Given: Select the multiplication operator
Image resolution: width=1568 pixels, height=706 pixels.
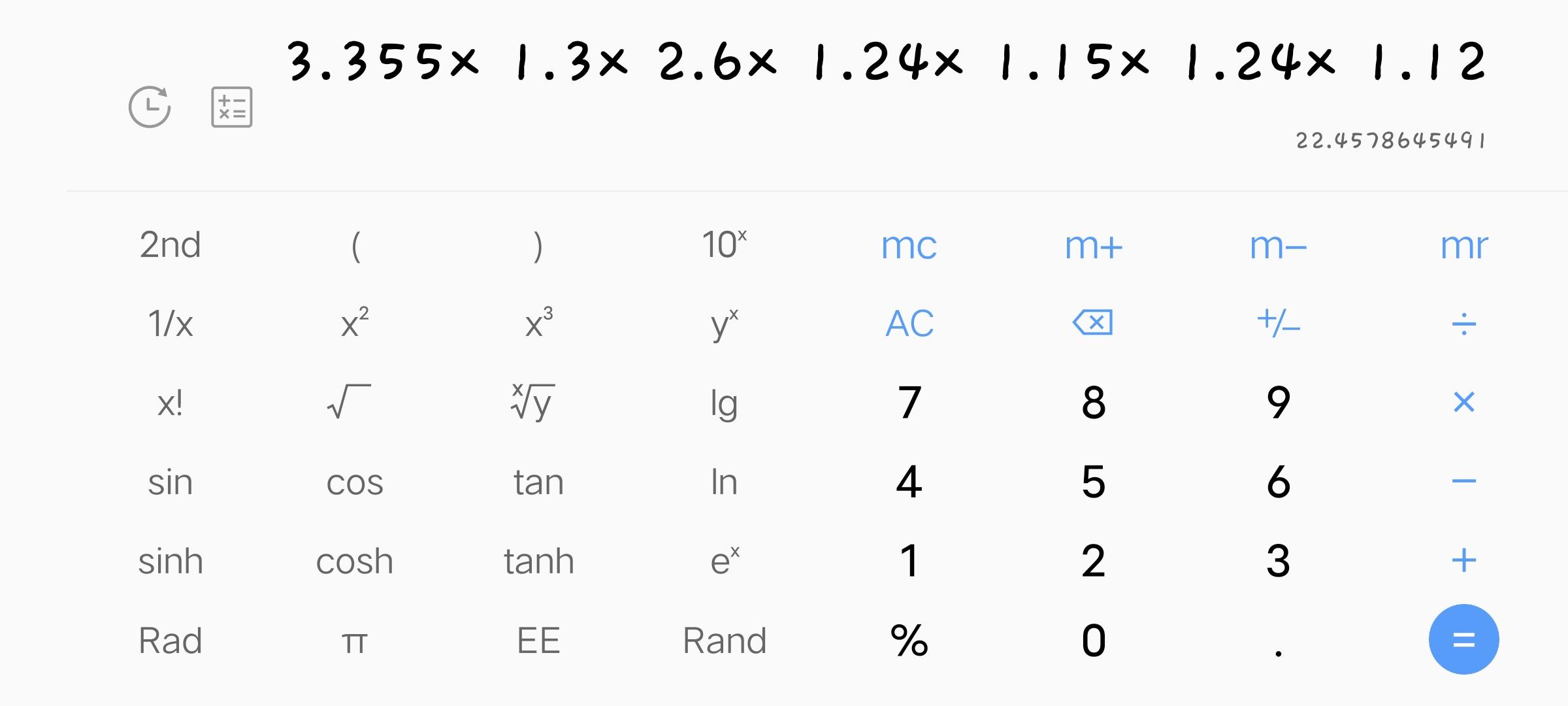Looking at the screenshot, I should pyautogui.click(x=1463, y=402).
